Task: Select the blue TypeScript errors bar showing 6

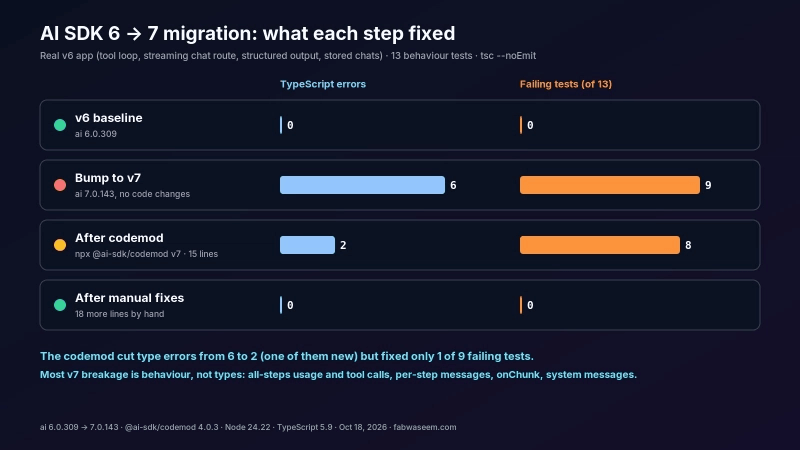Action: [362, 185]
